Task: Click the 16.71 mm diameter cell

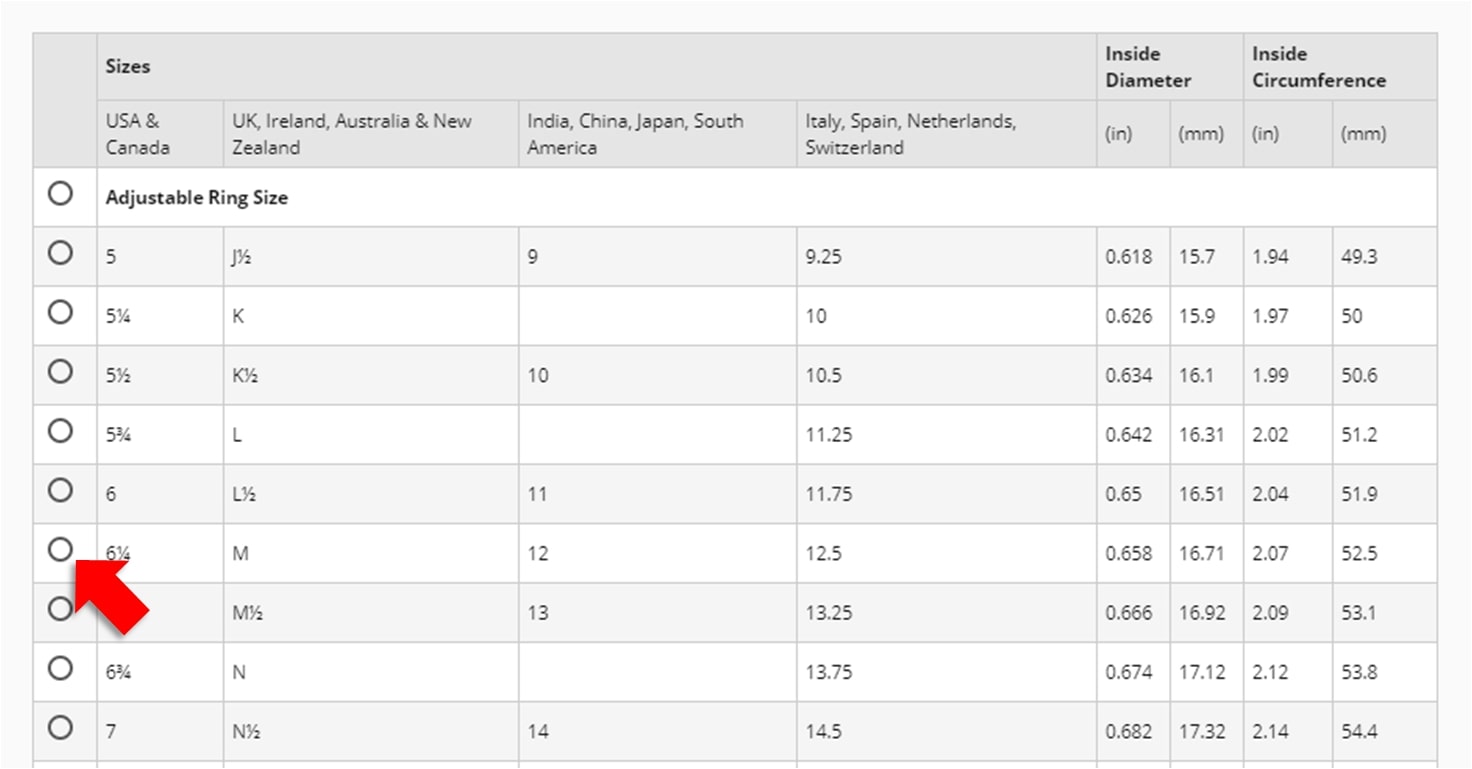Action: (x=1201, y=553)
